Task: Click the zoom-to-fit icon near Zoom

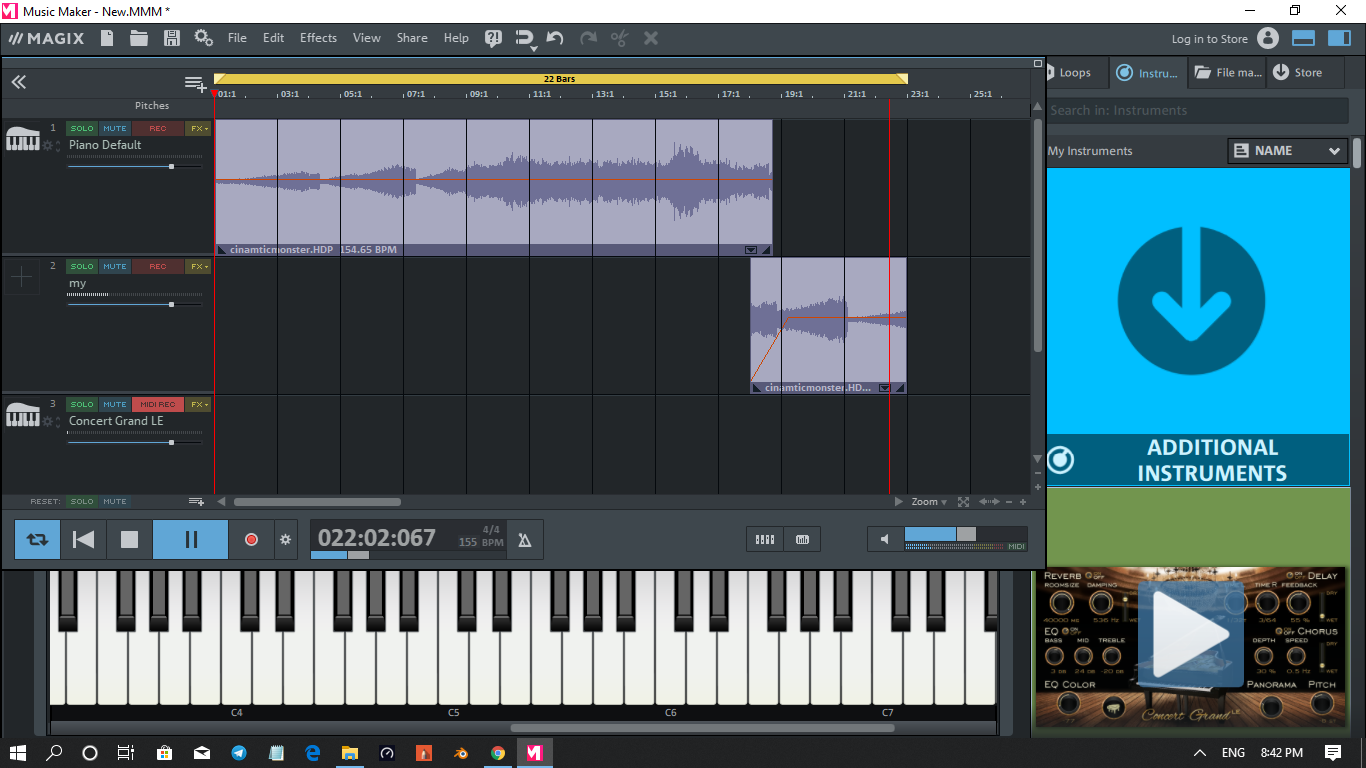Action: click(963, 502)
